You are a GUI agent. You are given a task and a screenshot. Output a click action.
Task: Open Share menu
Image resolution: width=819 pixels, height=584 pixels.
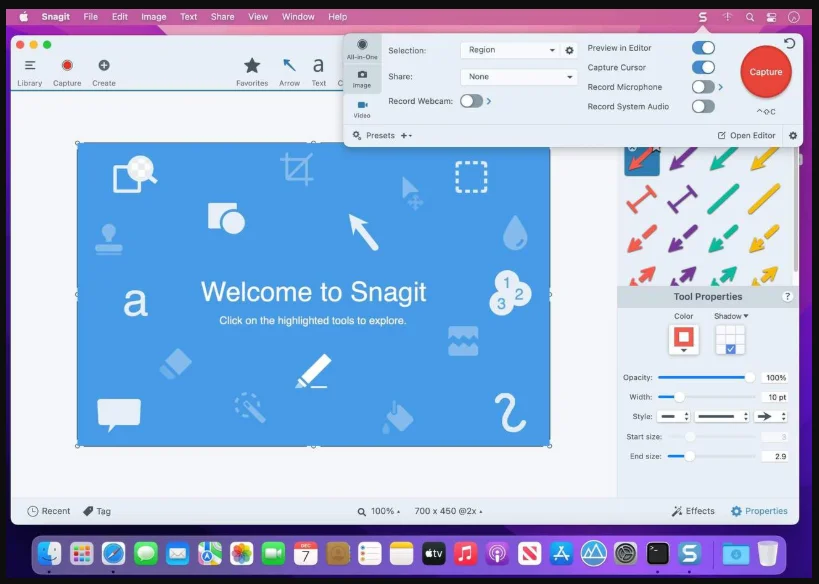pyautogui.click(x=223, y=17)
